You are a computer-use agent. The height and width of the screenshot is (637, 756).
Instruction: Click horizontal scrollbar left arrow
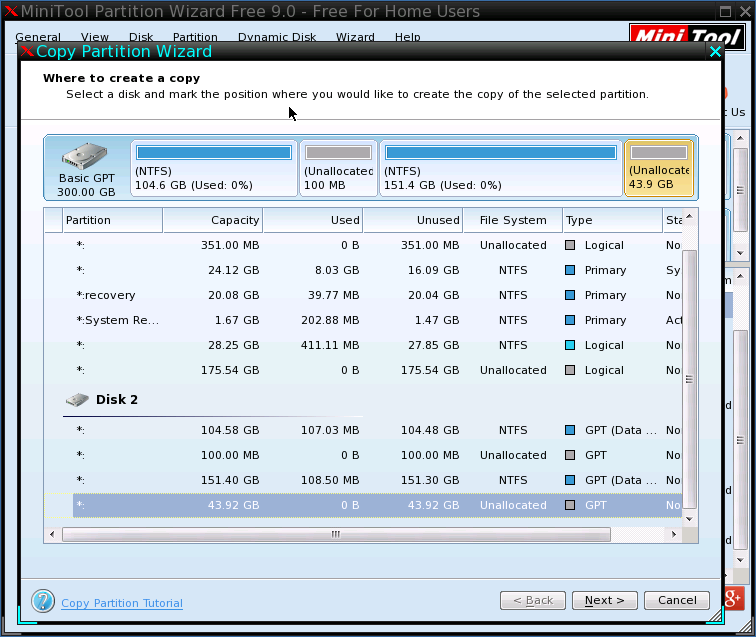coord(53,534)
